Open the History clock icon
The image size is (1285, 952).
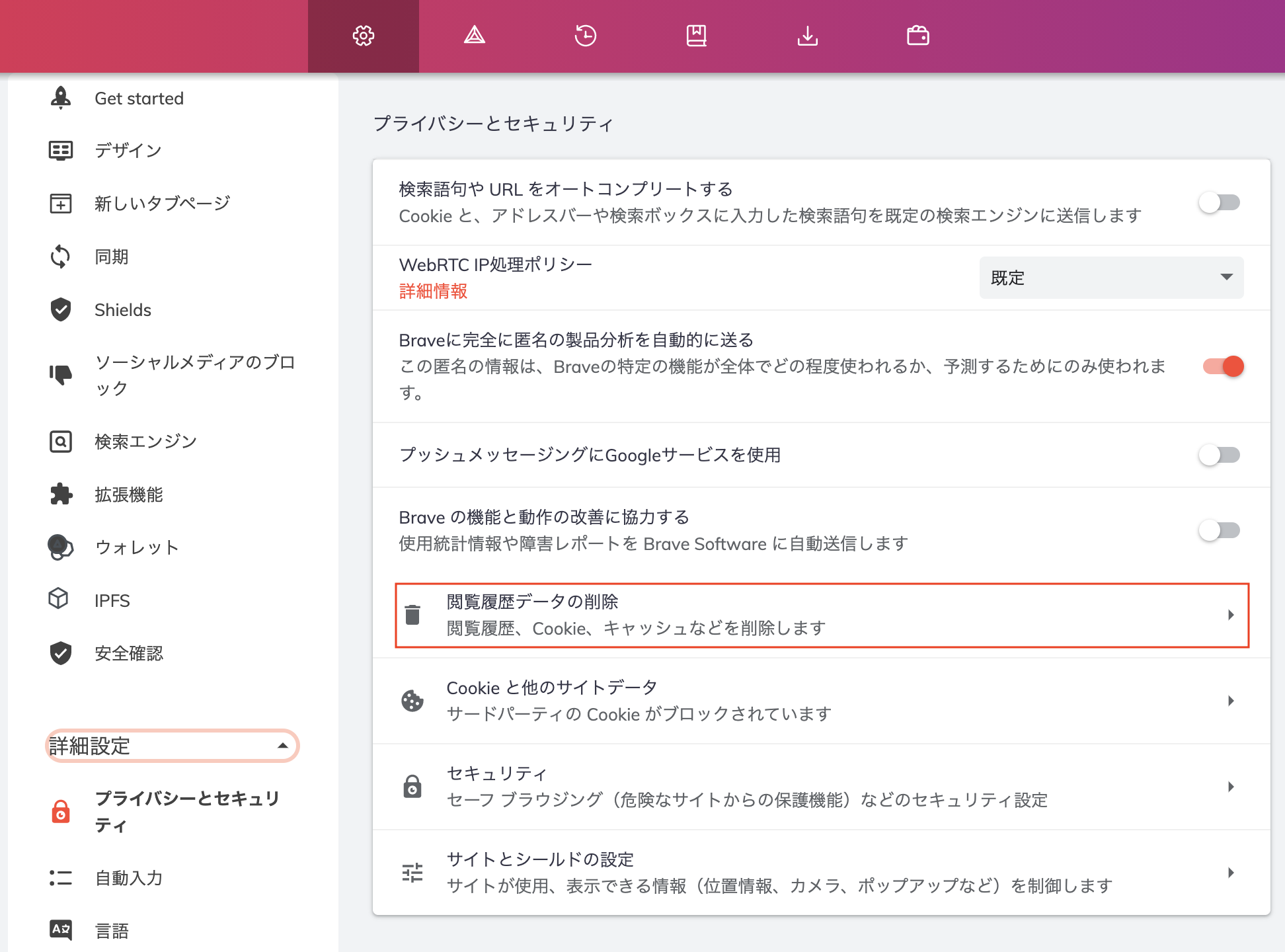(586, 36)
